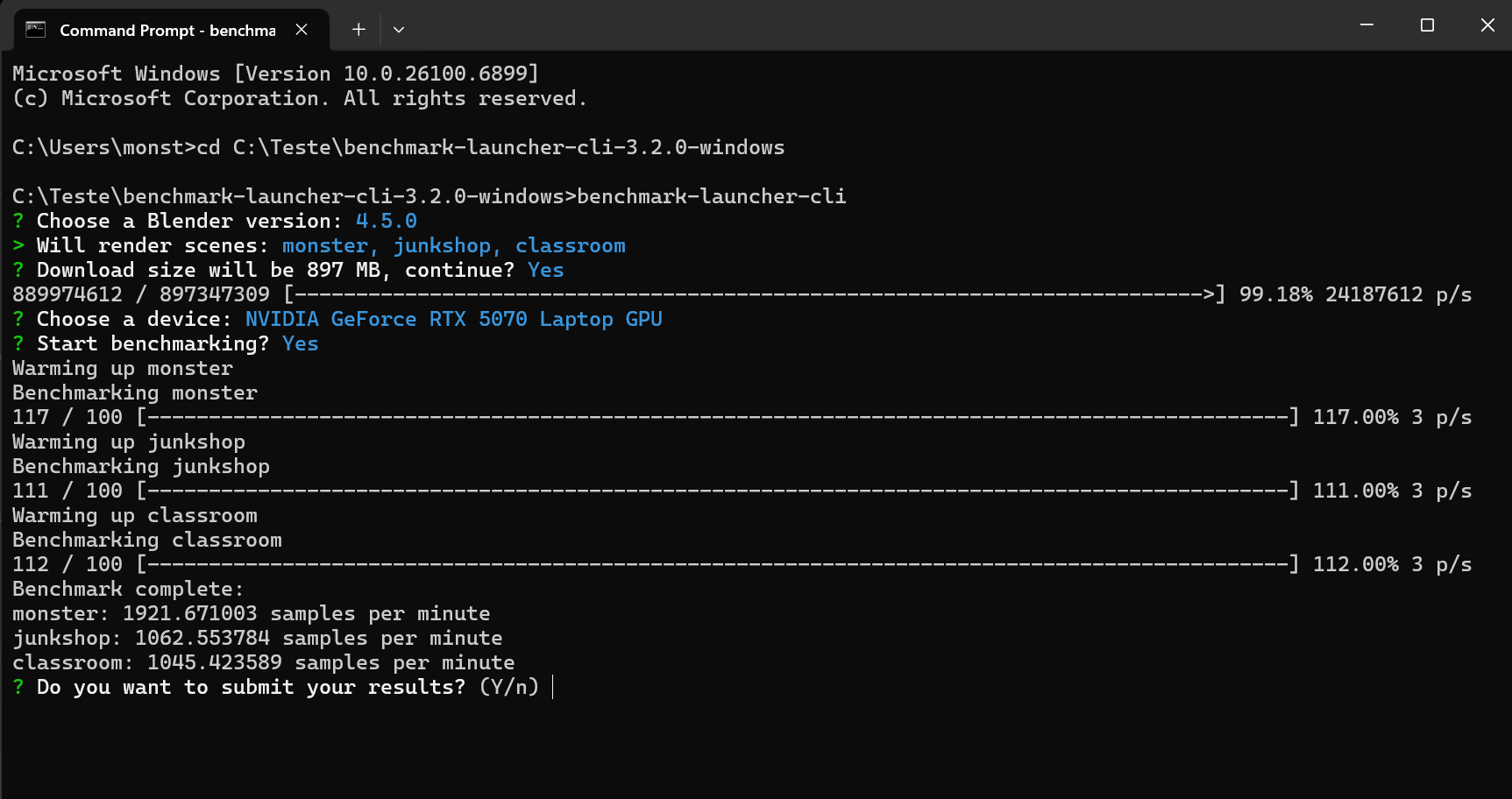Open a new terminal tab with plus
This screenshot has height=799, width=1512.
(x=358, y=30)
